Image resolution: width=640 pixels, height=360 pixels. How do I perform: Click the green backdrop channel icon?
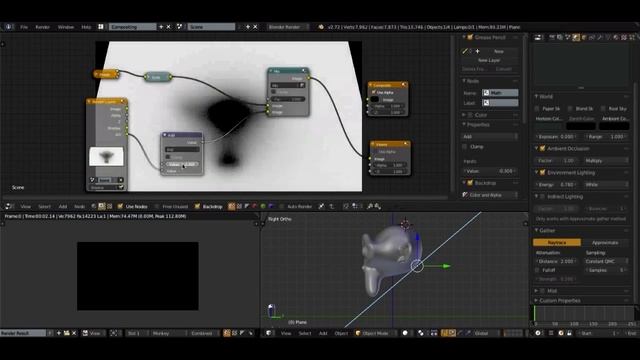click(x=263, y=207)
